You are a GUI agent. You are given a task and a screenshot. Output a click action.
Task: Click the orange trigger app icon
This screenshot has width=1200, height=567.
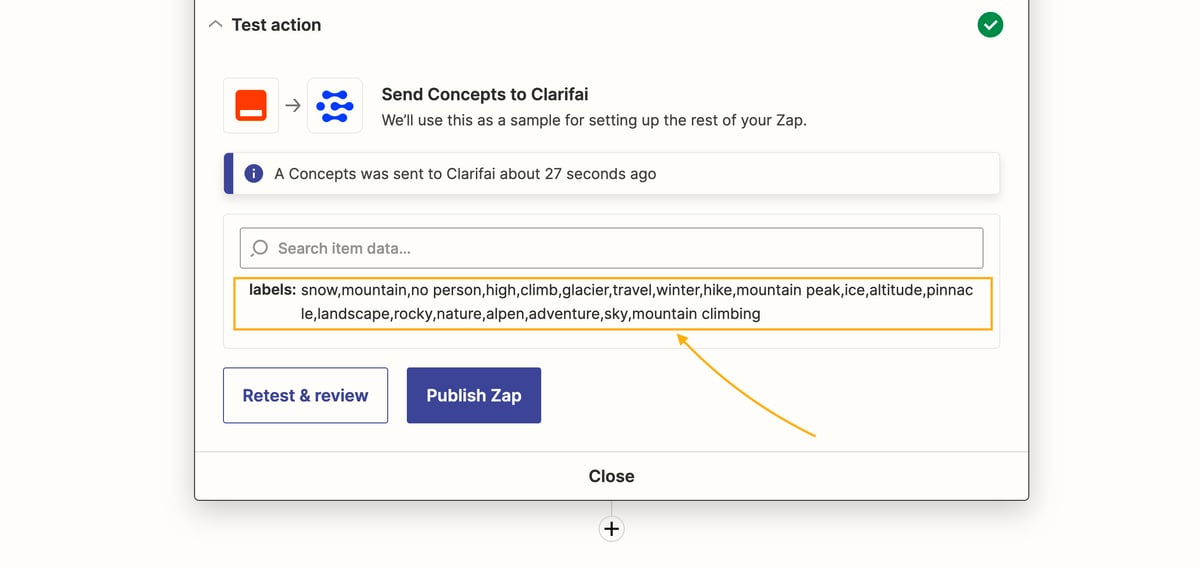251,105
